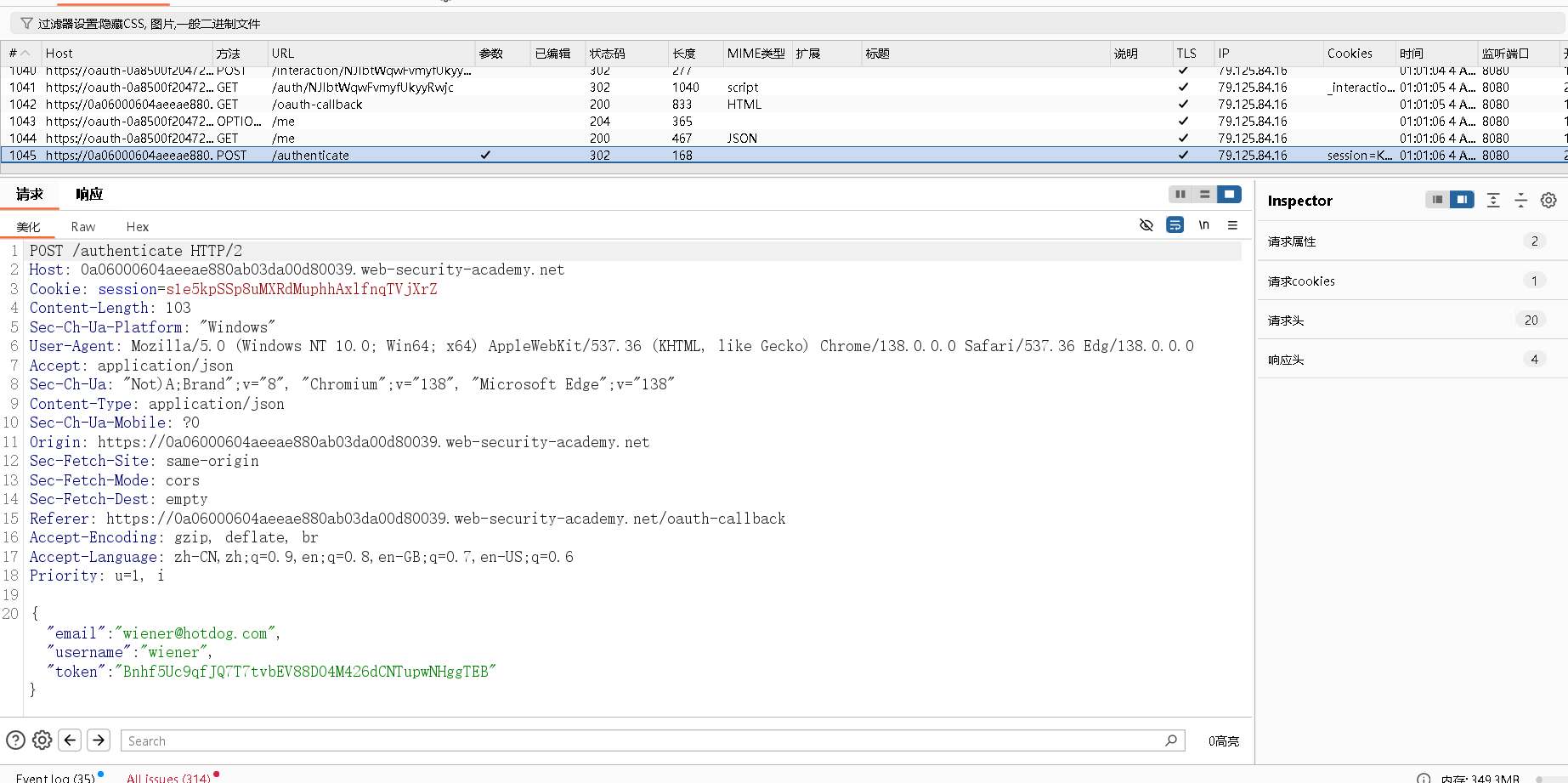Click inside the Search input field
Screen dimensions: 1568x783
pos(595,740)
